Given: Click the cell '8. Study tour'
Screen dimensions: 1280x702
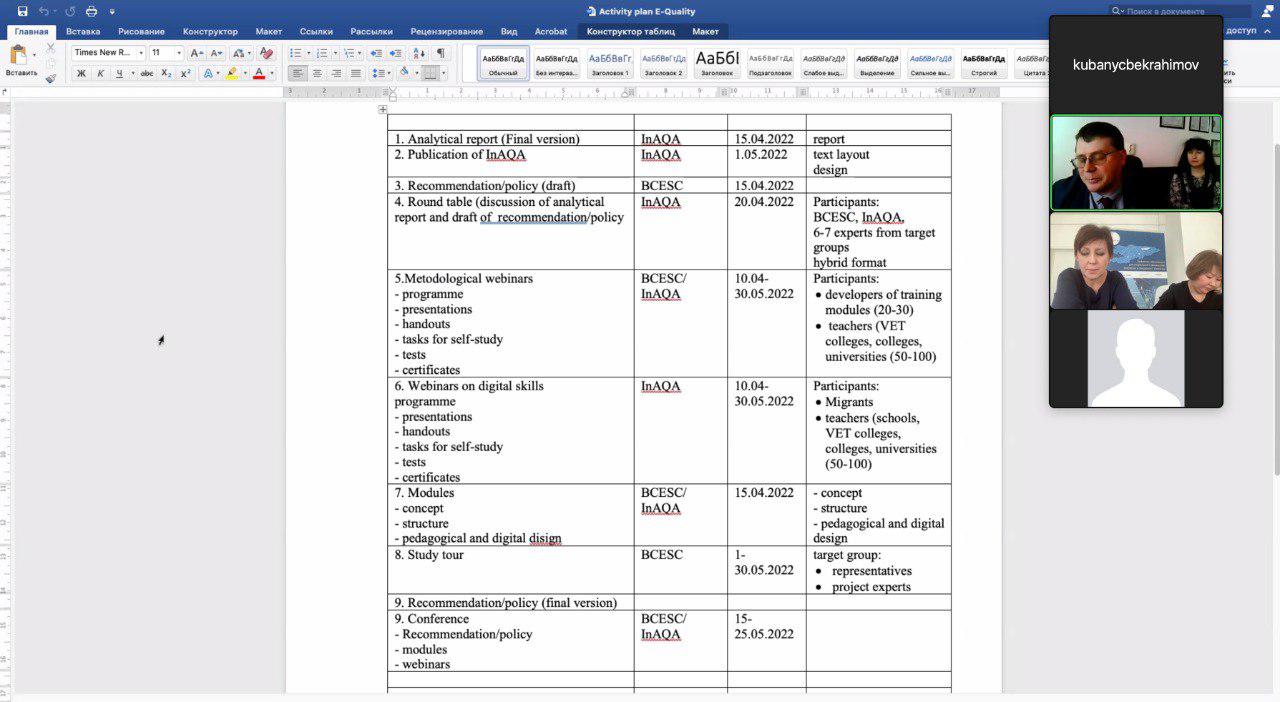Looking at the screenshot, I should (x=510, y=570).
